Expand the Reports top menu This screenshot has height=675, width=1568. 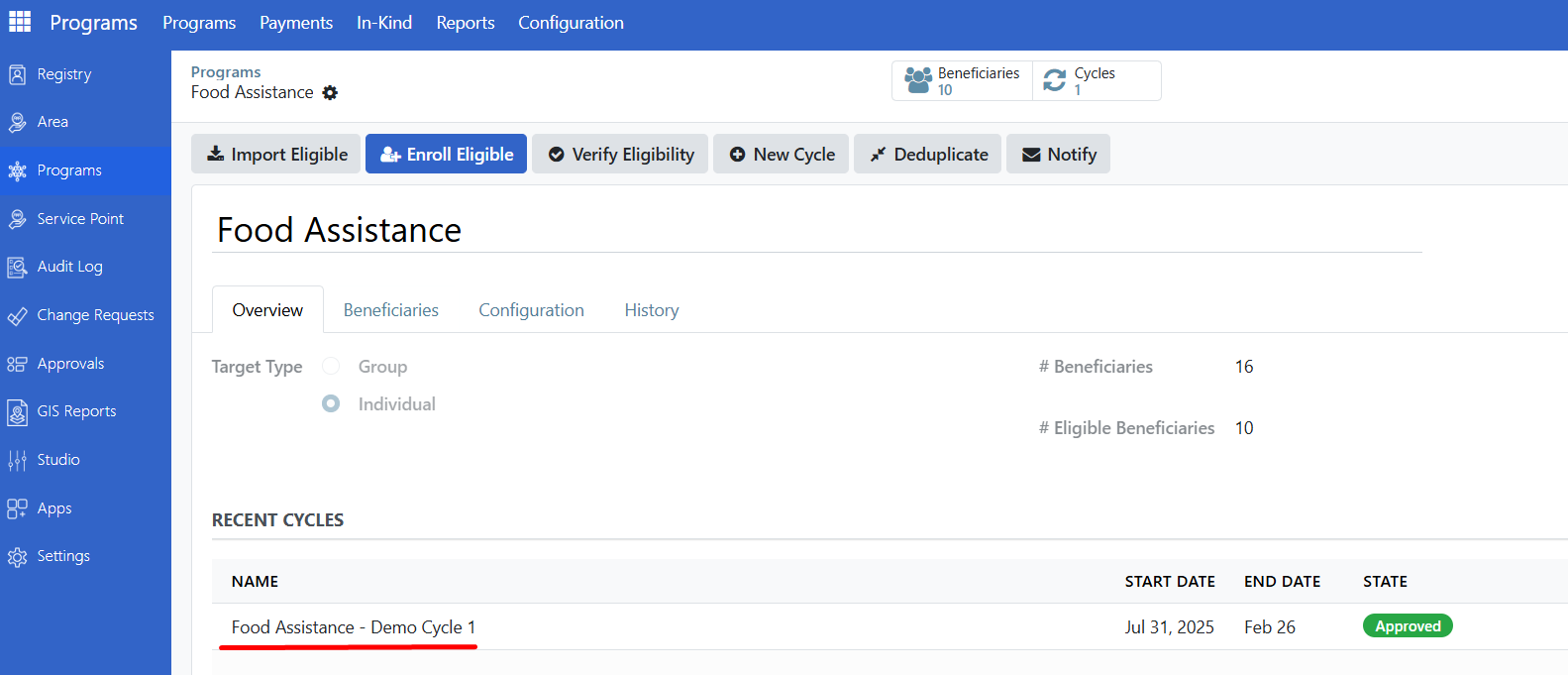pyautogui.click(x=466, y=23)
